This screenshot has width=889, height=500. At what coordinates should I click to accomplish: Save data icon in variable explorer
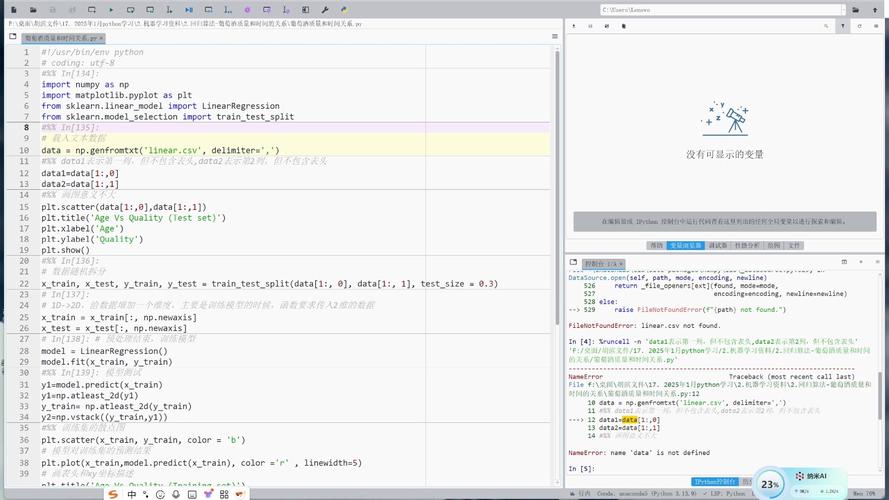click(x=590, y=26)
